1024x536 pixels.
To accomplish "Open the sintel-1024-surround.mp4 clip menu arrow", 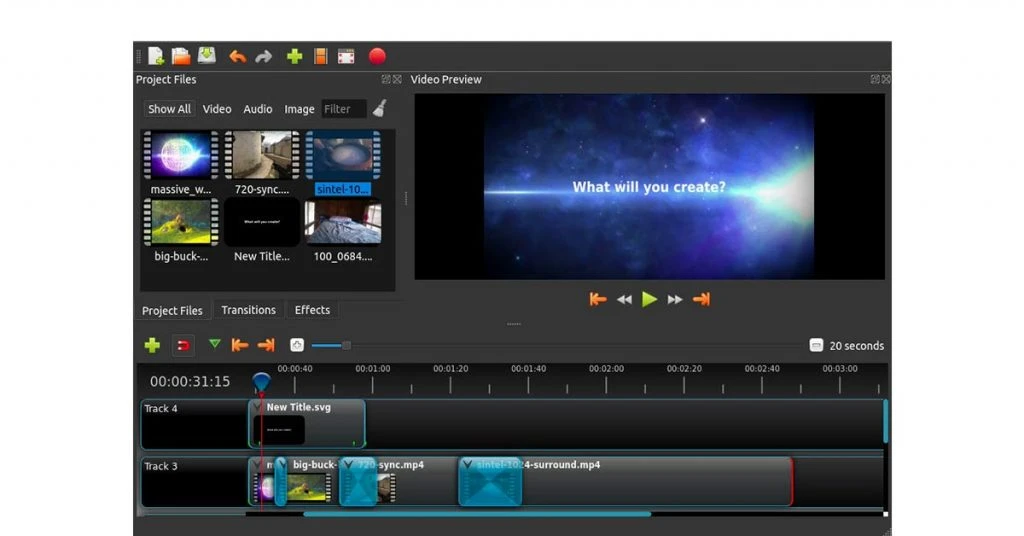I will [x=466, y=465].
